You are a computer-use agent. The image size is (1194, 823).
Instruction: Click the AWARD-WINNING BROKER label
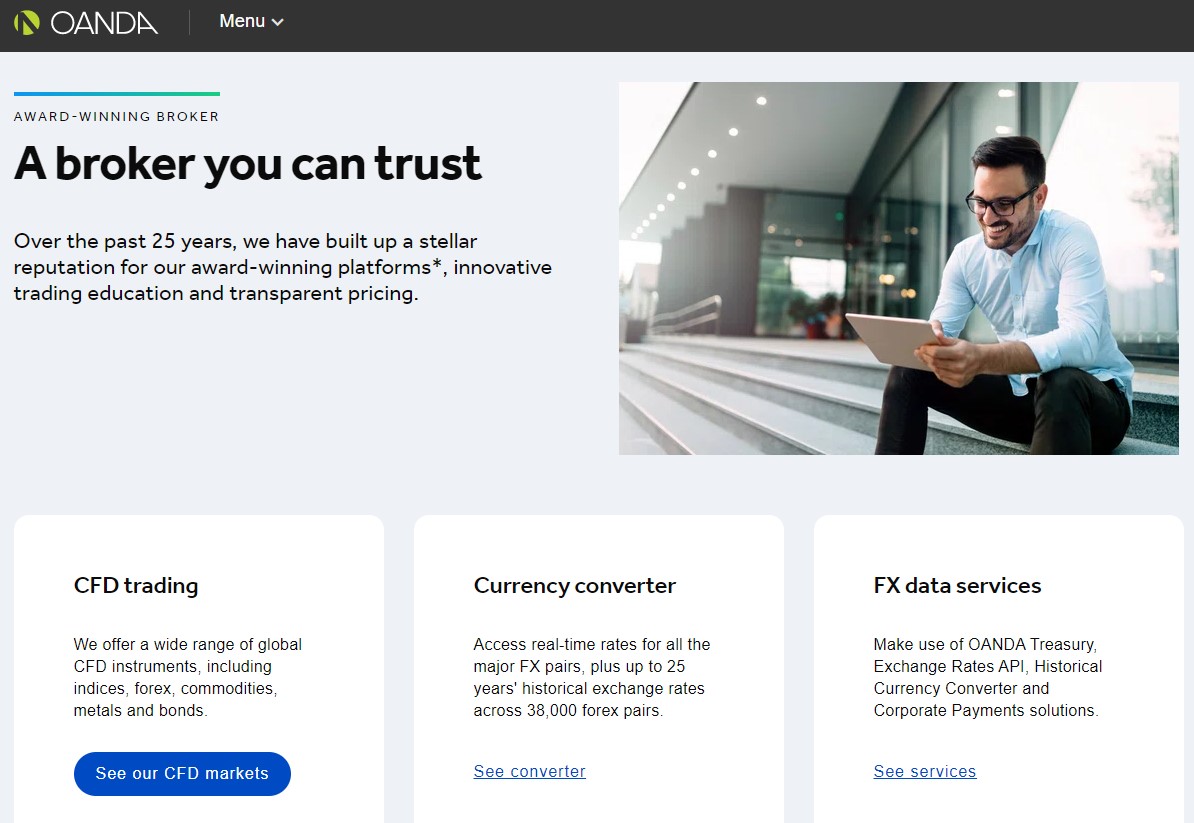(116, 116)
